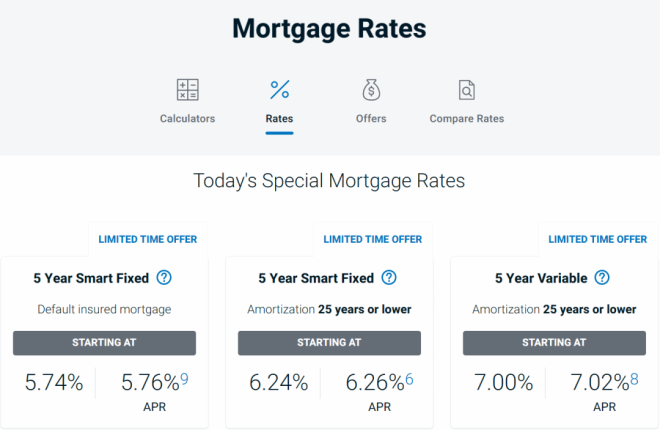The image size is (660, 430).
Task: Click Limited Time Offer badge above 5 Year Variable
Action: 597,239
